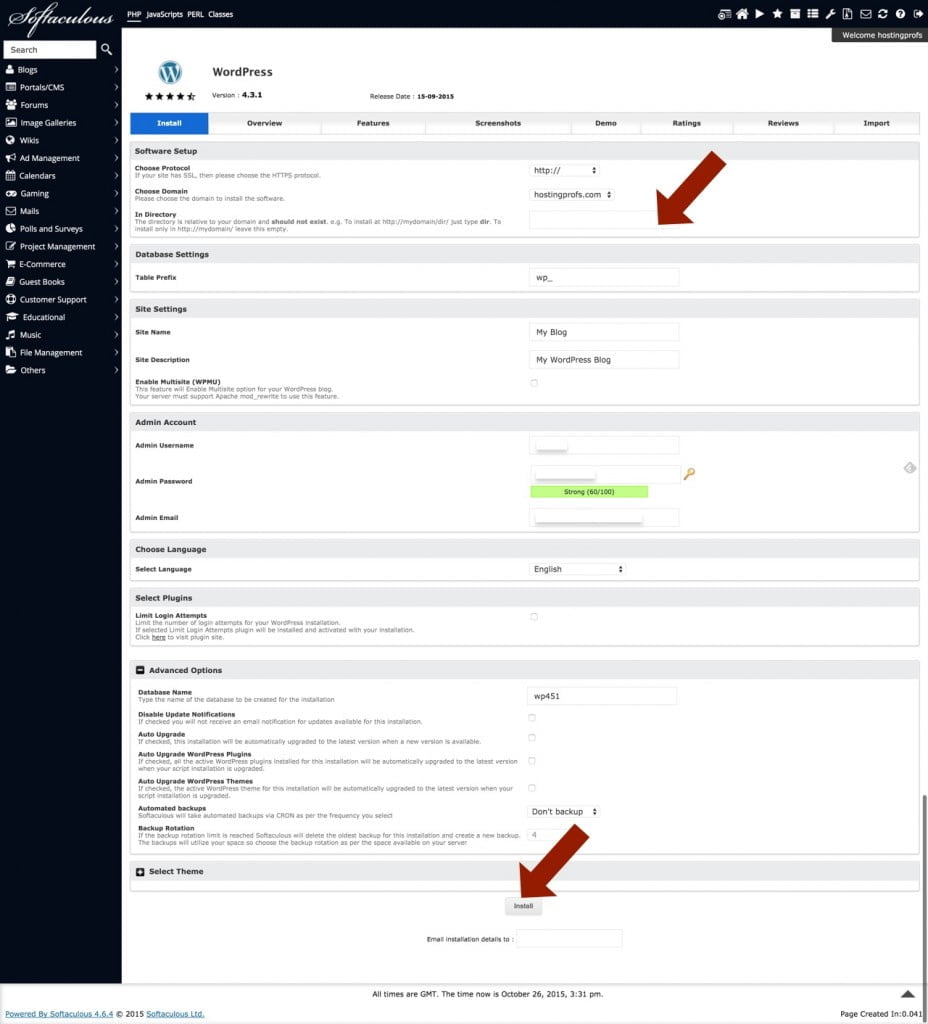
Task: Click the Softaculous logo
Action: [61, 18]
